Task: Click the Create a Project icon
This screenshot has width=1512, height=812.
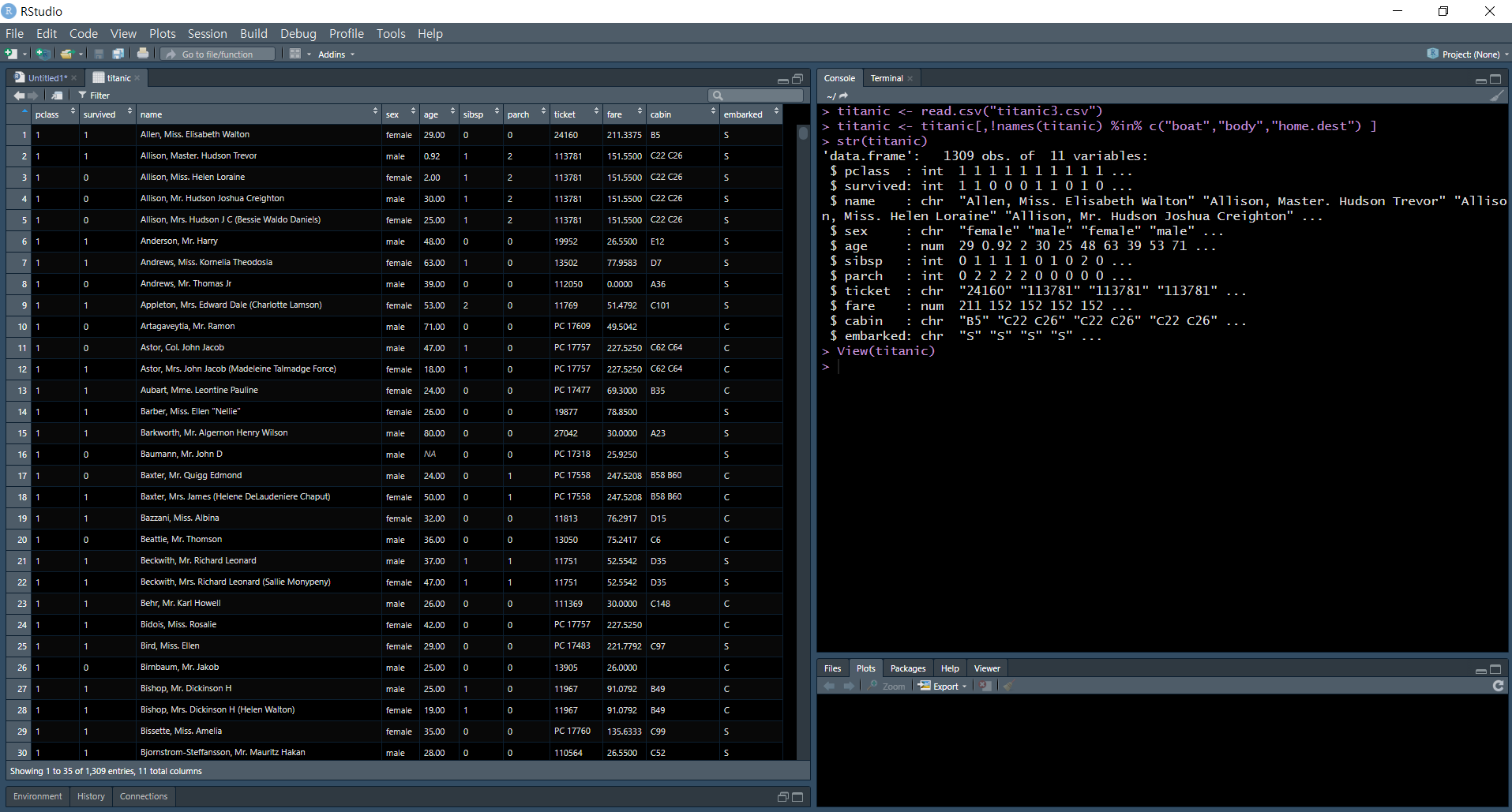Action: 43,54
